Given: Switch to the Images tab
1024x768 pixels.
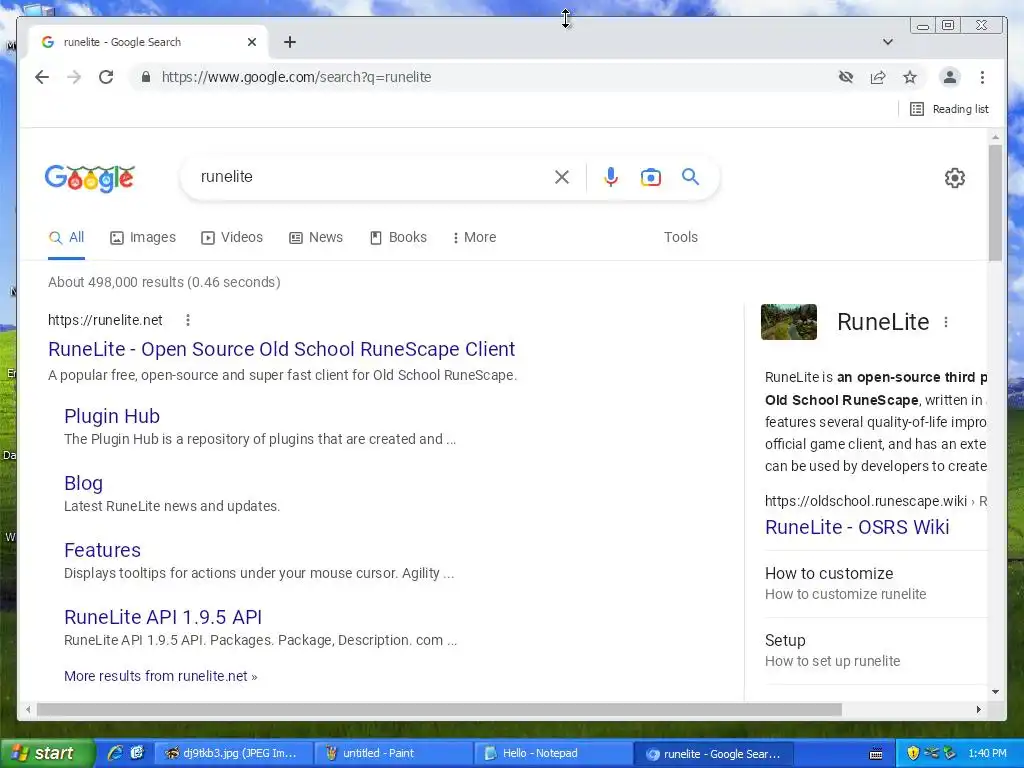Looking at the screenshot, I should tap(143, 238).
